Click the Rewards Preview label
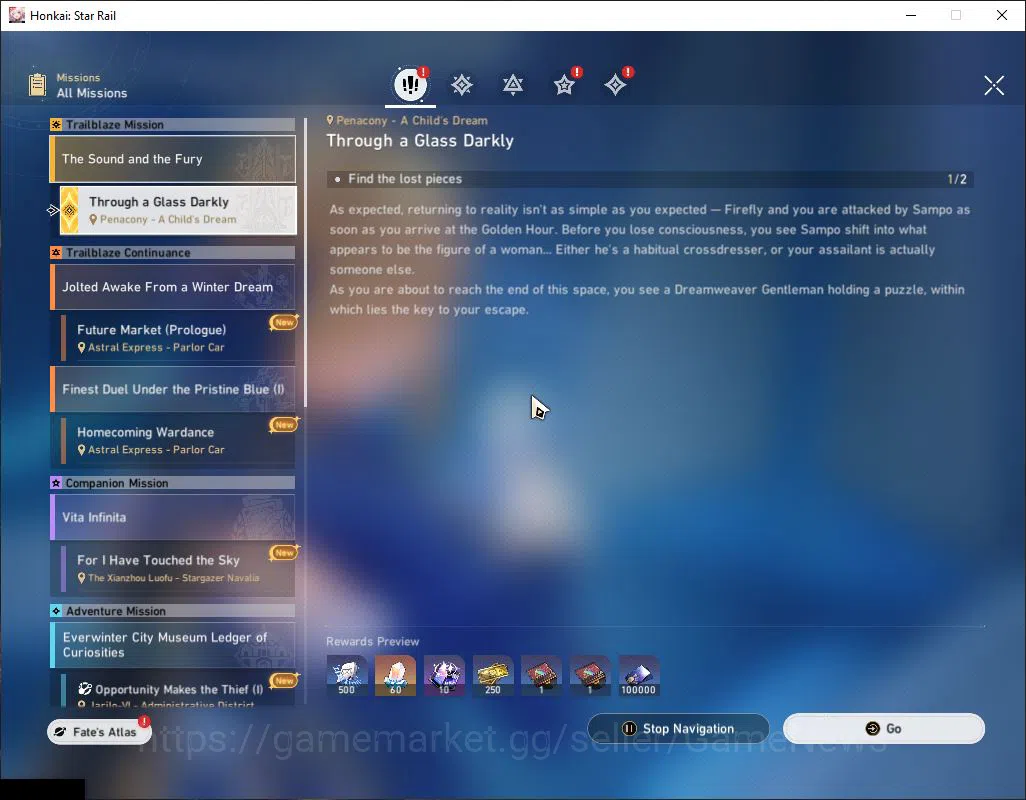This screenshot has width=1026, height=800. 372,642
